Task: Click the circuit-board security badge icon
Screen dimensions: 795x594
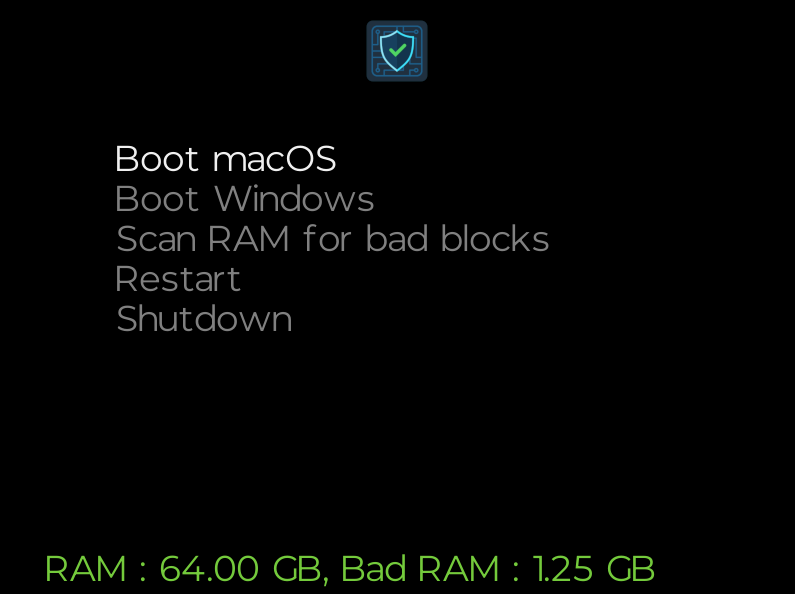Action: (x=397, y=51)
